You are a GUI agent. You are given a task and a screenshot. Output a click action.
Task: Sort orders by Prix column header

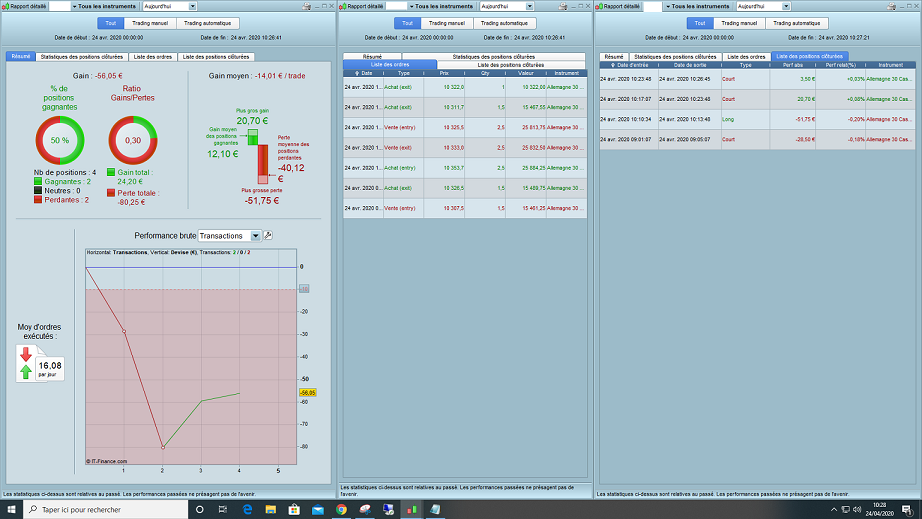[444, 73]
